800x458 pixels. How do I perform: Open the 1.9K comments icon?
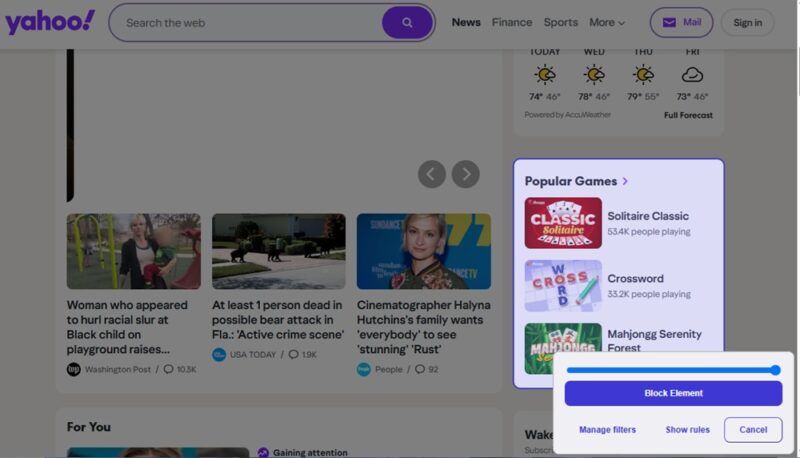tap(293, 354)
